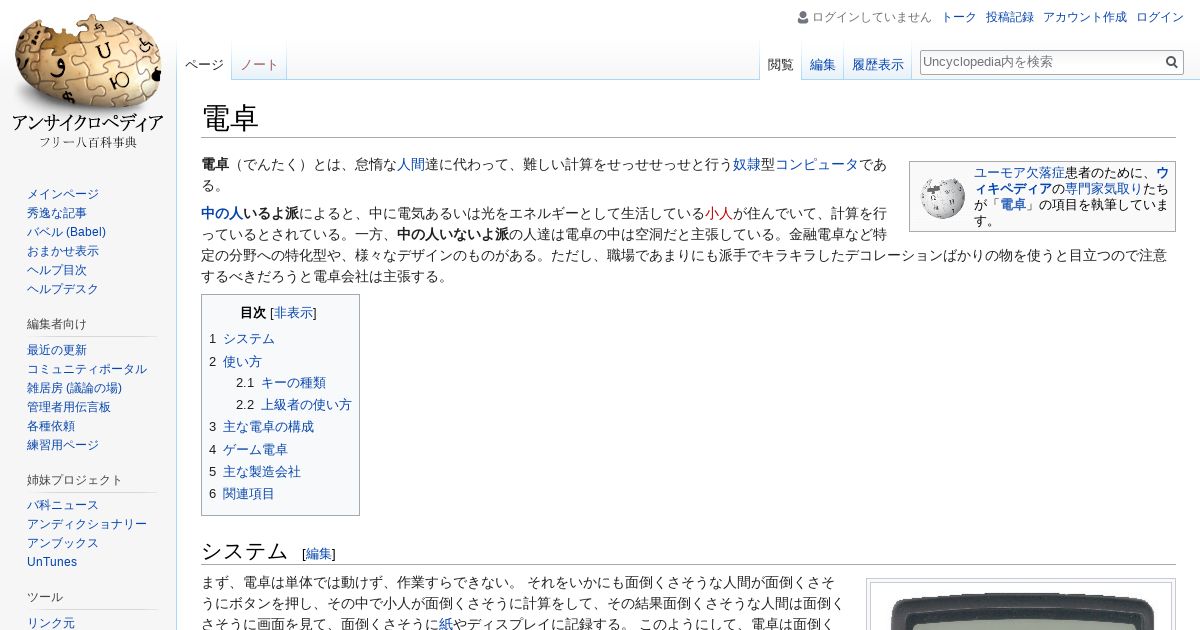Open ユーモア欠落症 link in notice box

point(1019,172)
